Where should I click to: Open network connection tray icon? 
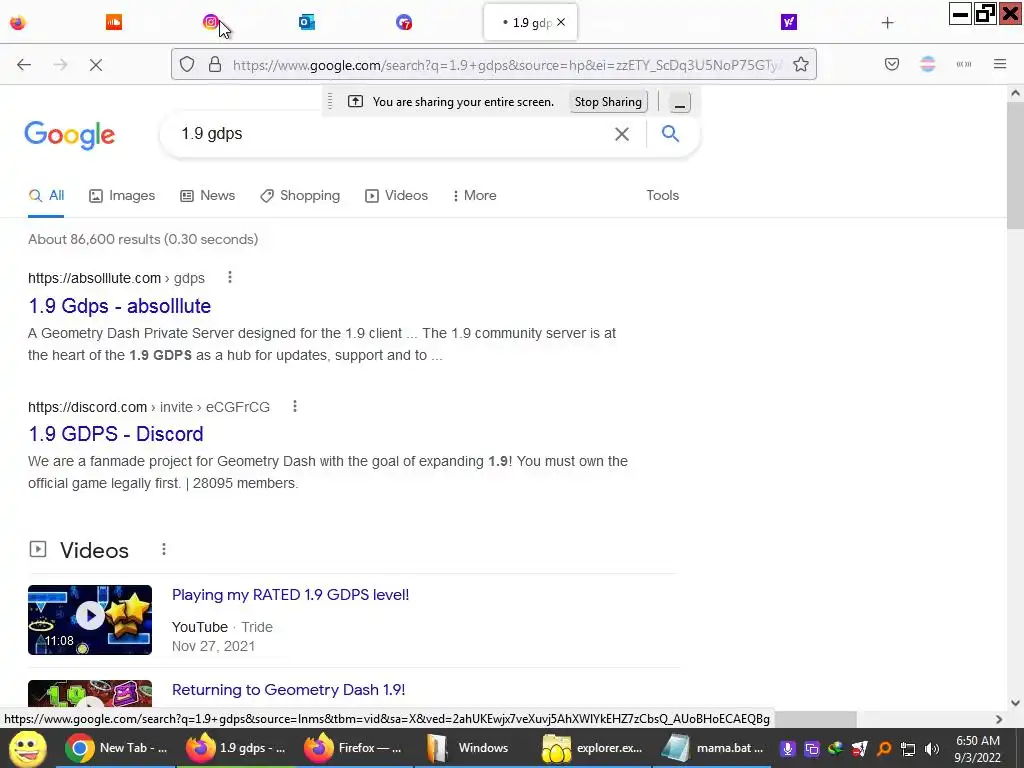pos(908,749)
